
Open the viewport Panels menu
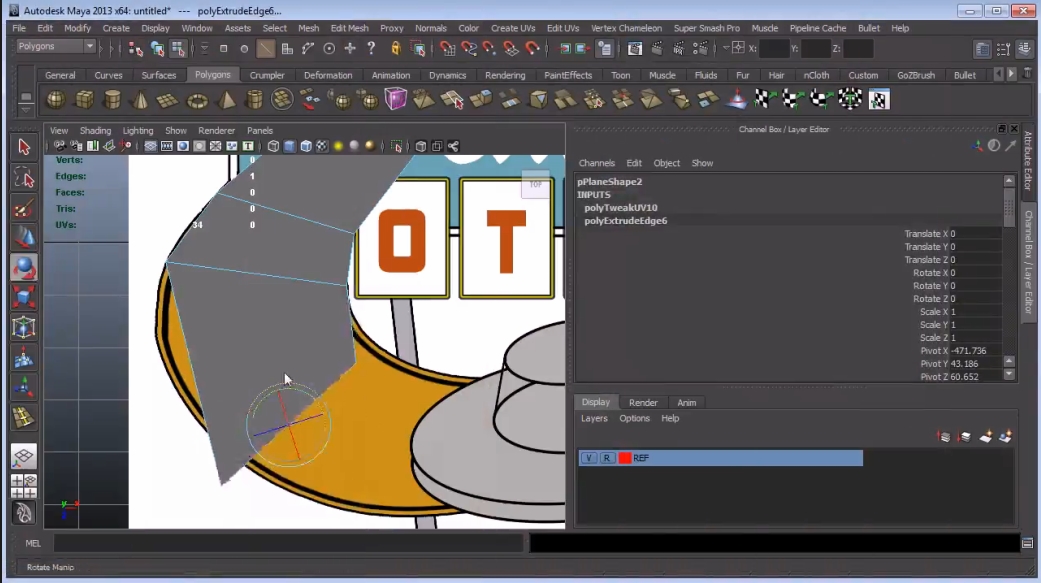260,131
